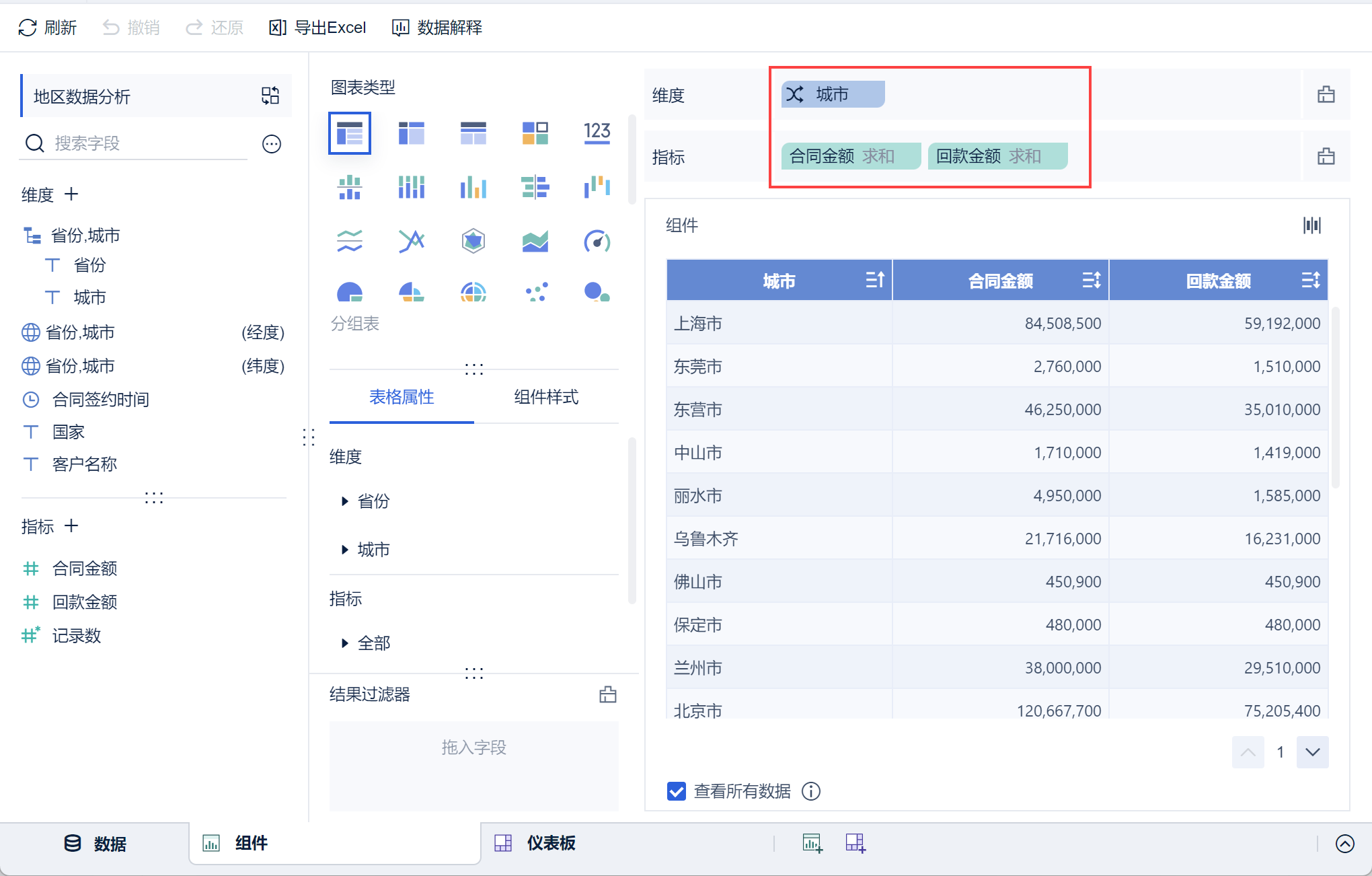
Task: Click 导出Excel button
Action: pyautogui.click(x=318, y=28)
